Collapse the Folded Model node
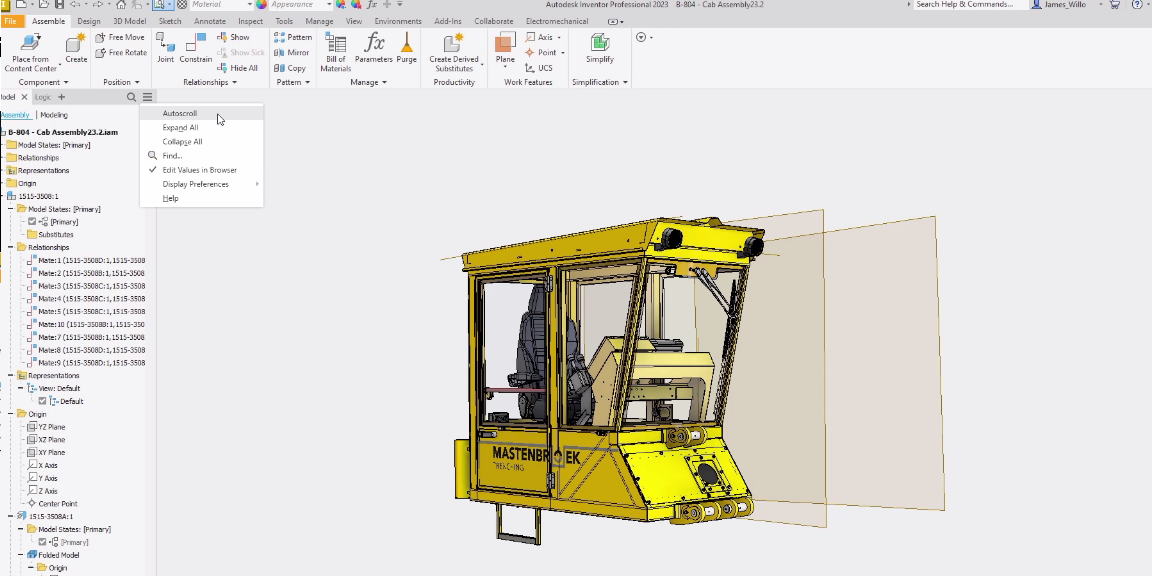Screen dimensions: 1152x576 (x=21, y=555)
